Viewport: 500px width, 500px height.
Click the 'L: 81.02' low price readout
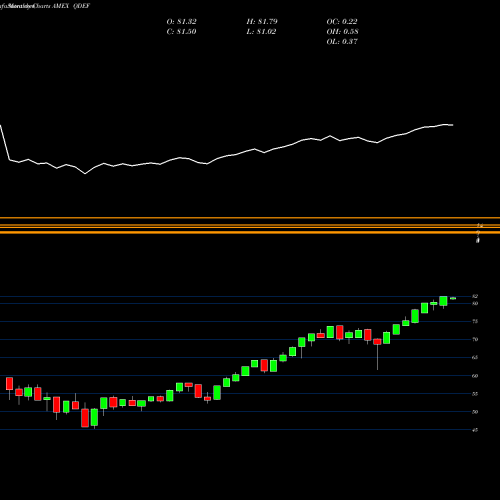tap(261, 32)
